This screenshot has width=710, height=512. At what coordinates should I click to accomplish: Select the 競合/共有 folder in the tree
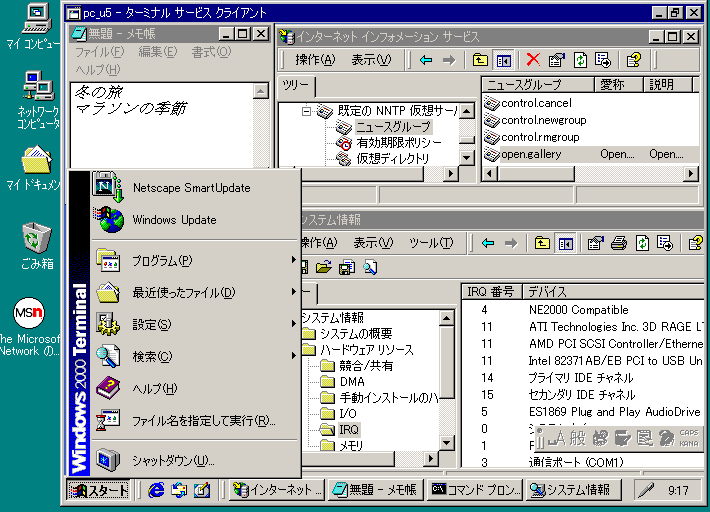tap(366, 366)
